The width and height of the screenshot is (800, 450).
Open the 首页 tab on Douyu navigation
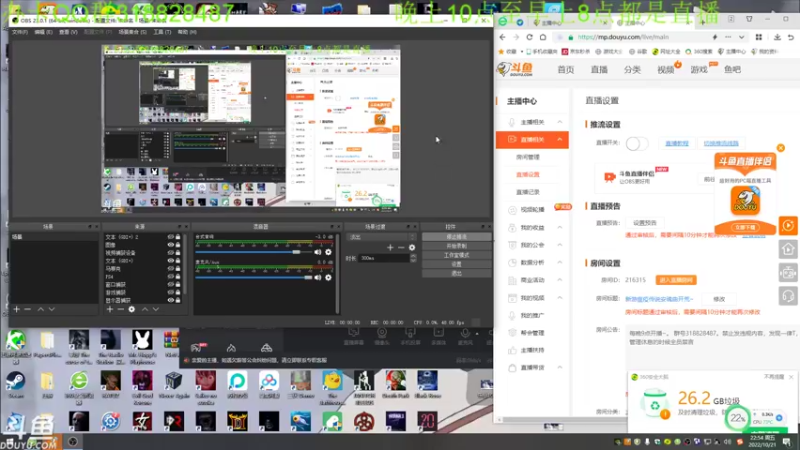[566, 69]
